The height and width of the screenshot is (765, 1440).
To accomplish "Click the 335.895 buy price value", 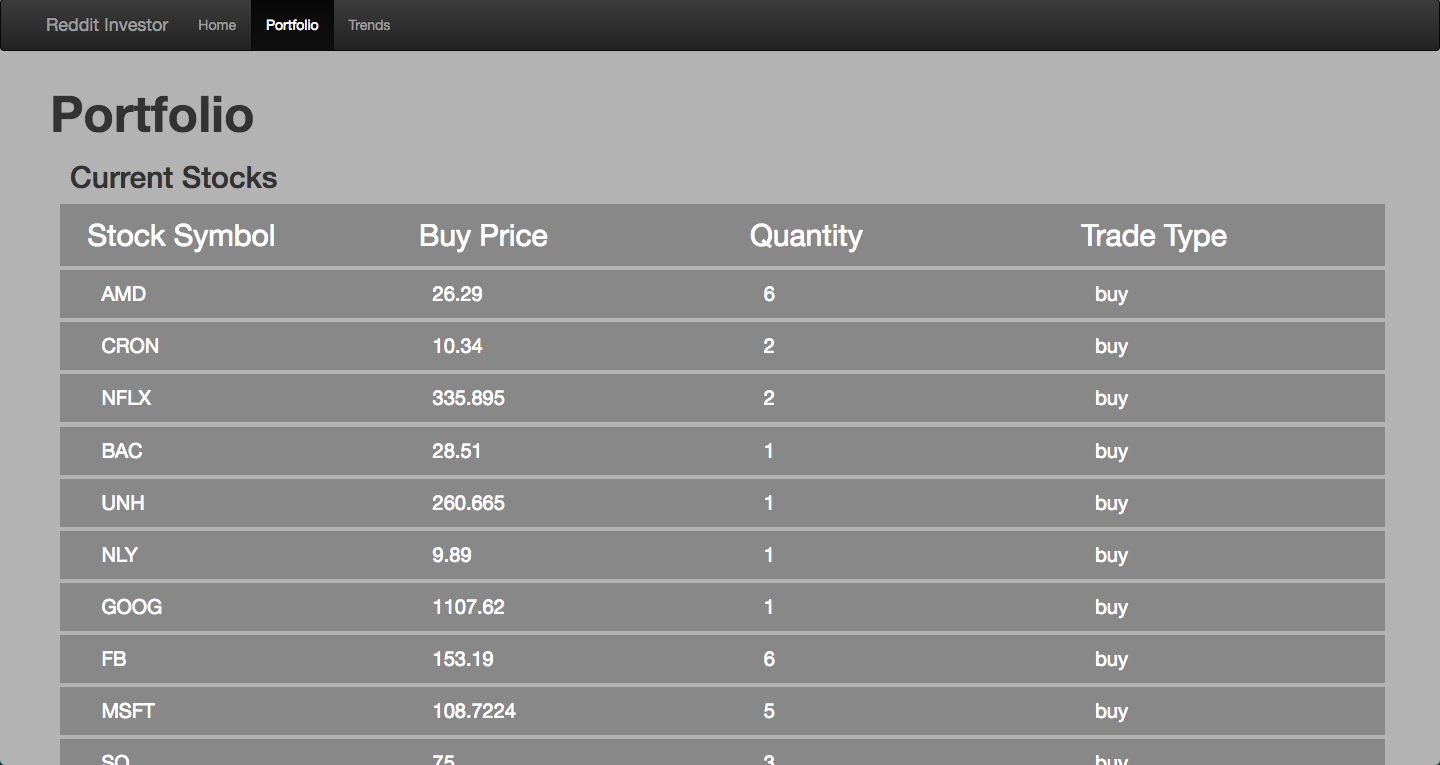I will coord(468,398).
